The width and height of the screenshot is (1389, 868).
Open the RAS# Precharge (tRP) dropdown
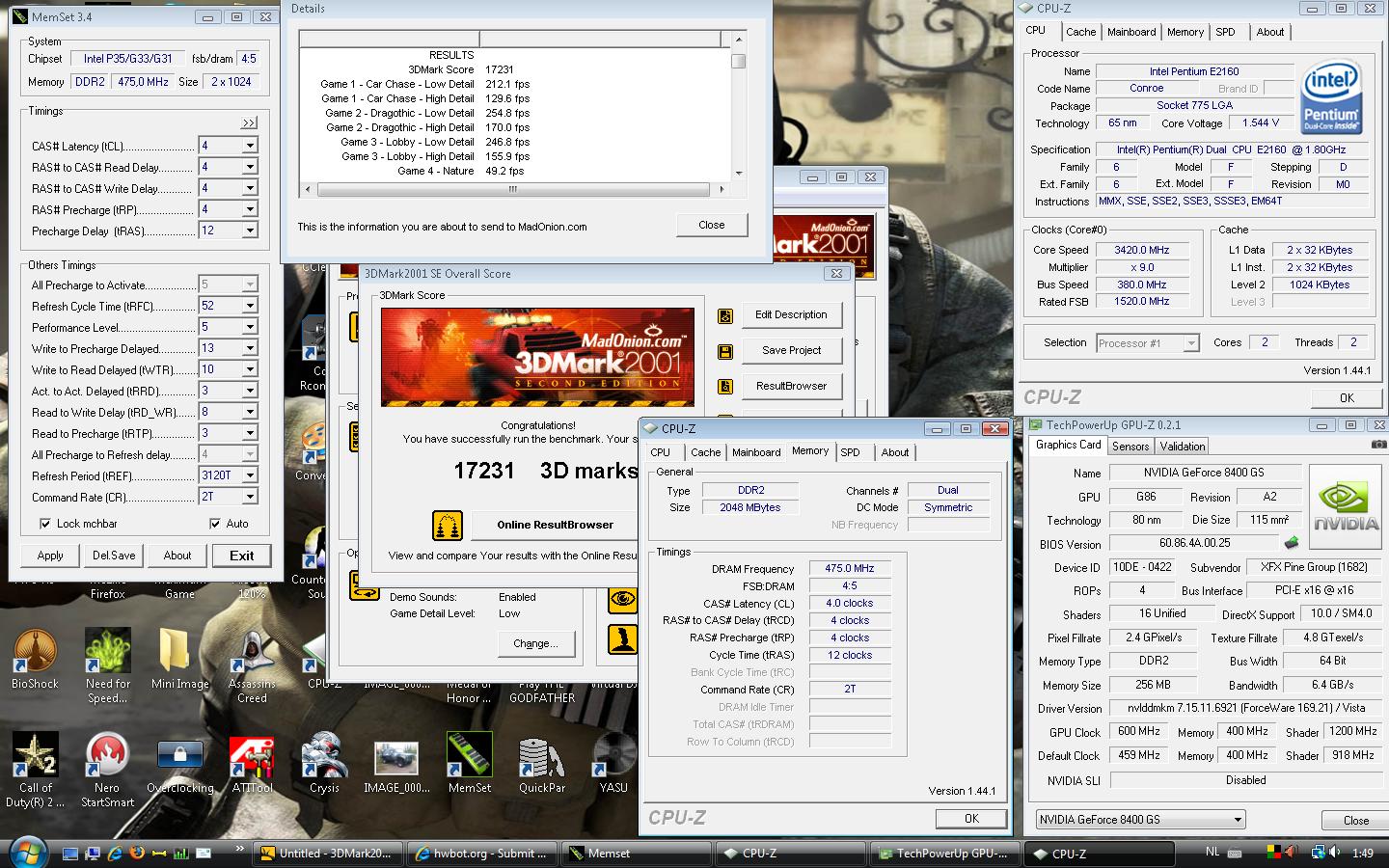pyautogui.click(x=250, y=209)
